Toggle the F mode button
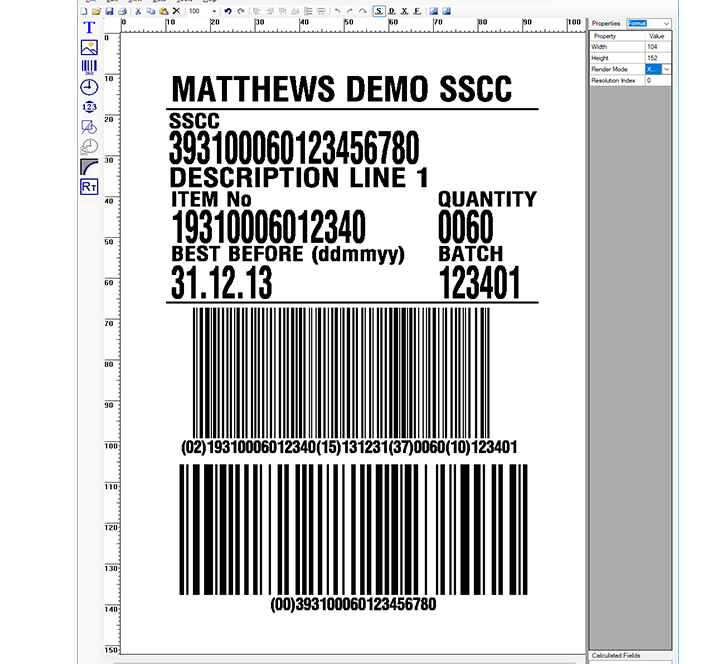Viewport: 715px width, 664px height. point(417,11)
